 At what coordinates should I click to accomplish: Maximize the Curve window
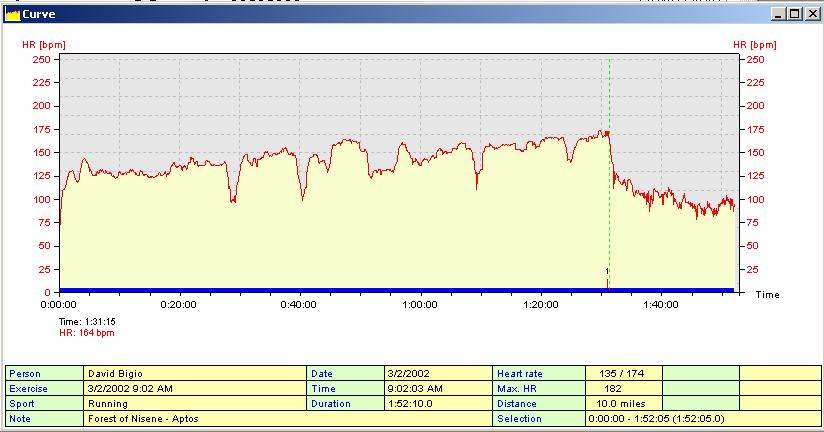click(x=794, y=14)
